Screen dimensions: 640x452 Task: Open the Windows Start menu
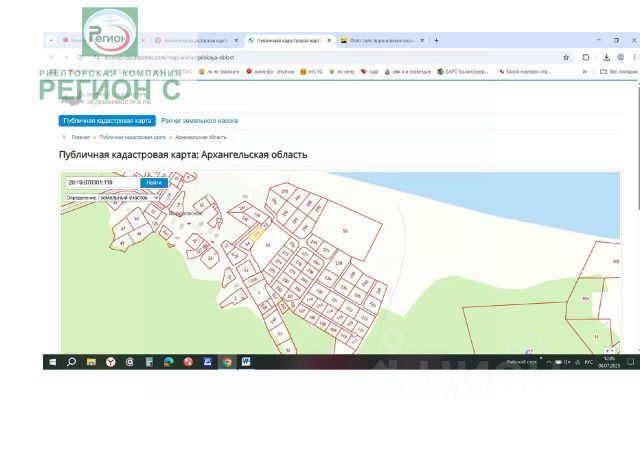tap(52, 362)
